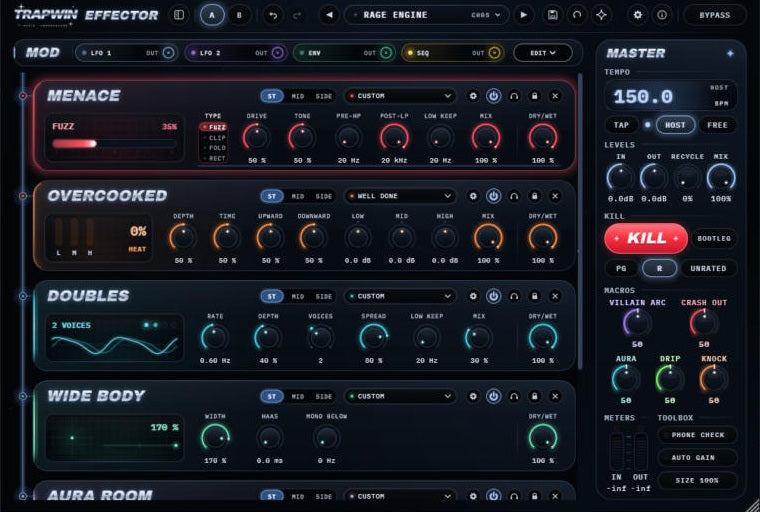
Task: Toggle AURA ROOM module power
Action: tap(493, 496)
